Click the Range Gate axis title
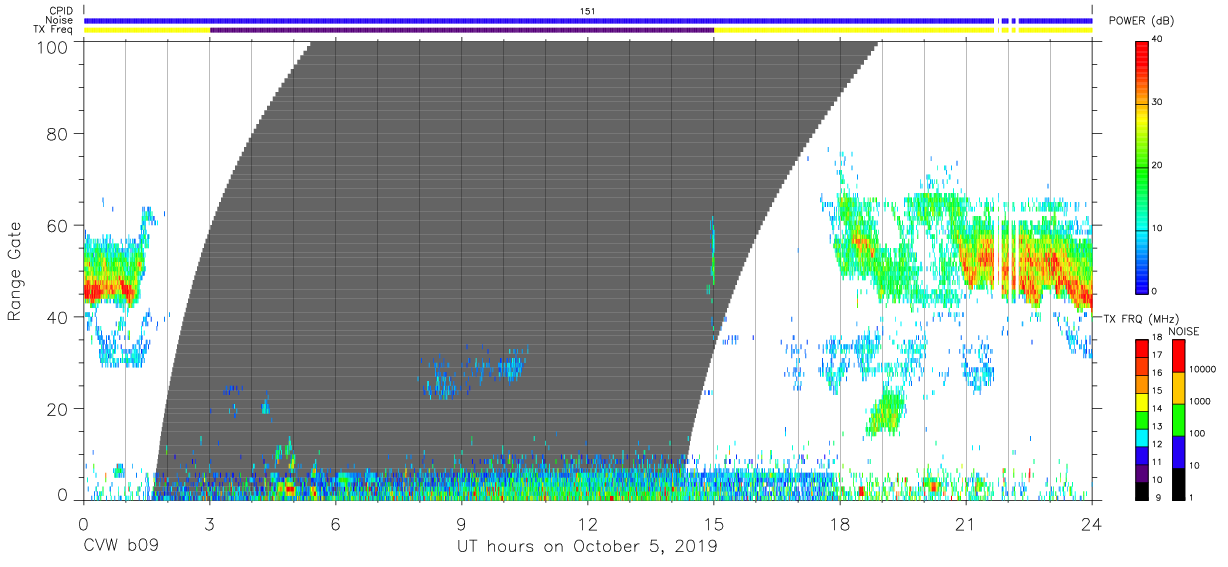This screenshot has width=1228, height=567. pyautogui.click(x=15, y=271)
